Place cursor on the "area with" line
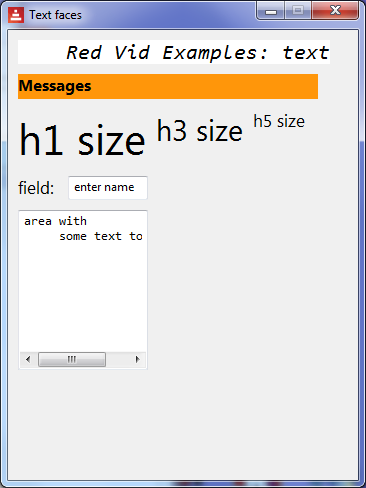Image resolution: width=366 pixels, height=488 pixels. [55, 221]
